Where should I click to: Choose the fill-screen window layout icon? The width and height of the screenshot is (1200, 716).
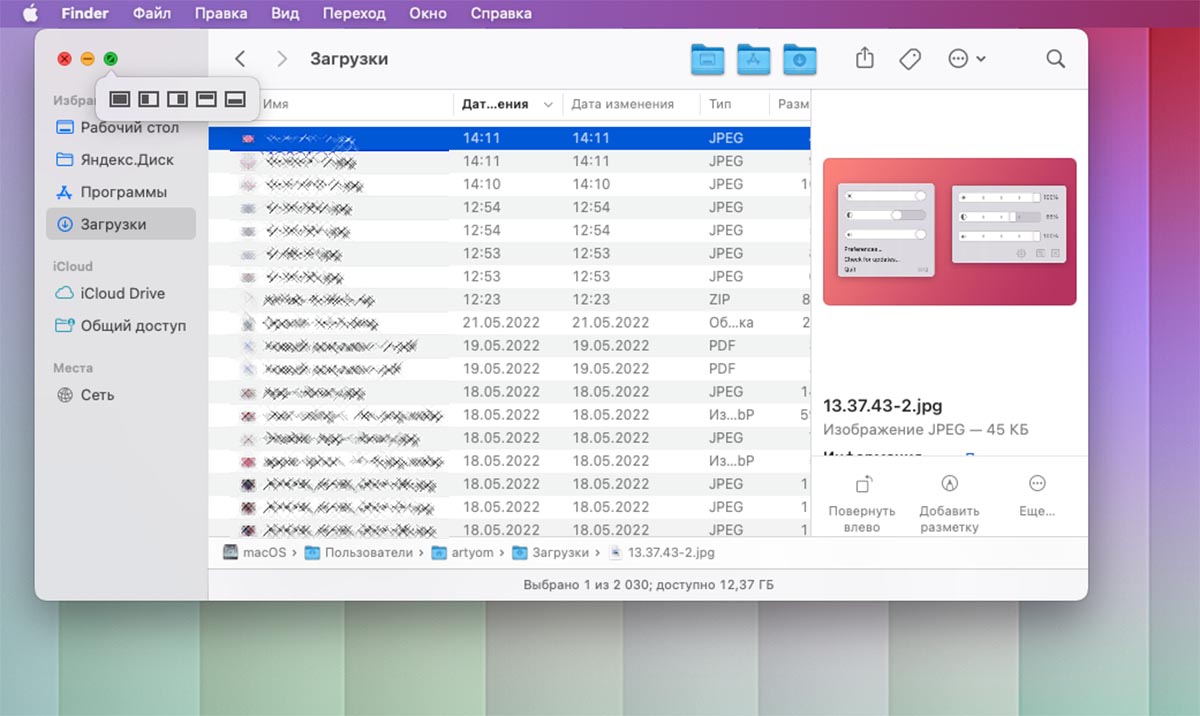(x=119, y=99)
